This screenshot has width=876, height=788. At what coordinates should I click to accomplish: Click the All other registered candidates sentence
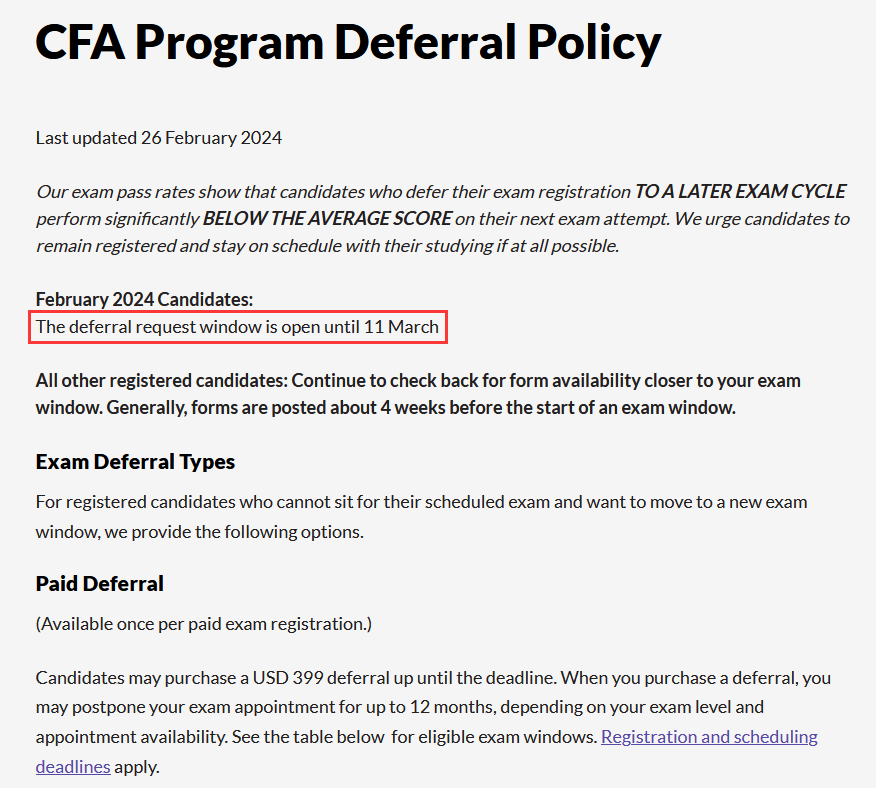(418, 394)
